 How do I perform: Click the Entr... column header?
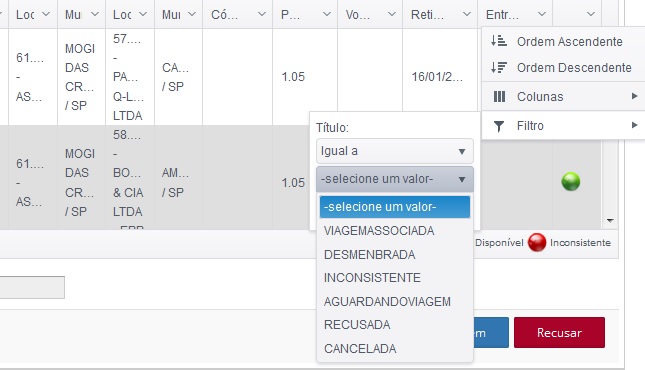click(x=515, y=14)
